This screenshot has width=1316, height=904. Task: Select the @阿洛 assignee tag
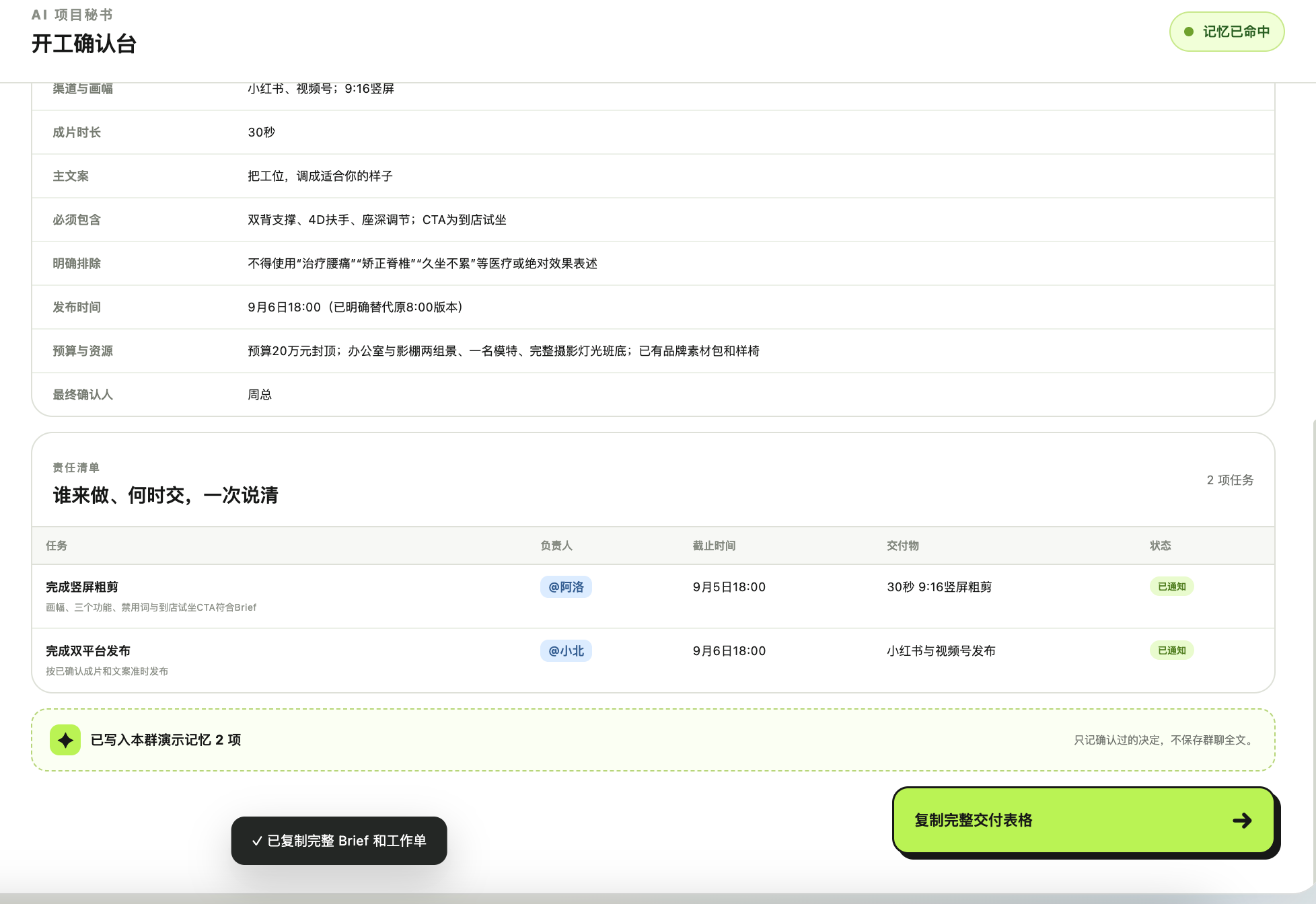click(x=566, y=587)
